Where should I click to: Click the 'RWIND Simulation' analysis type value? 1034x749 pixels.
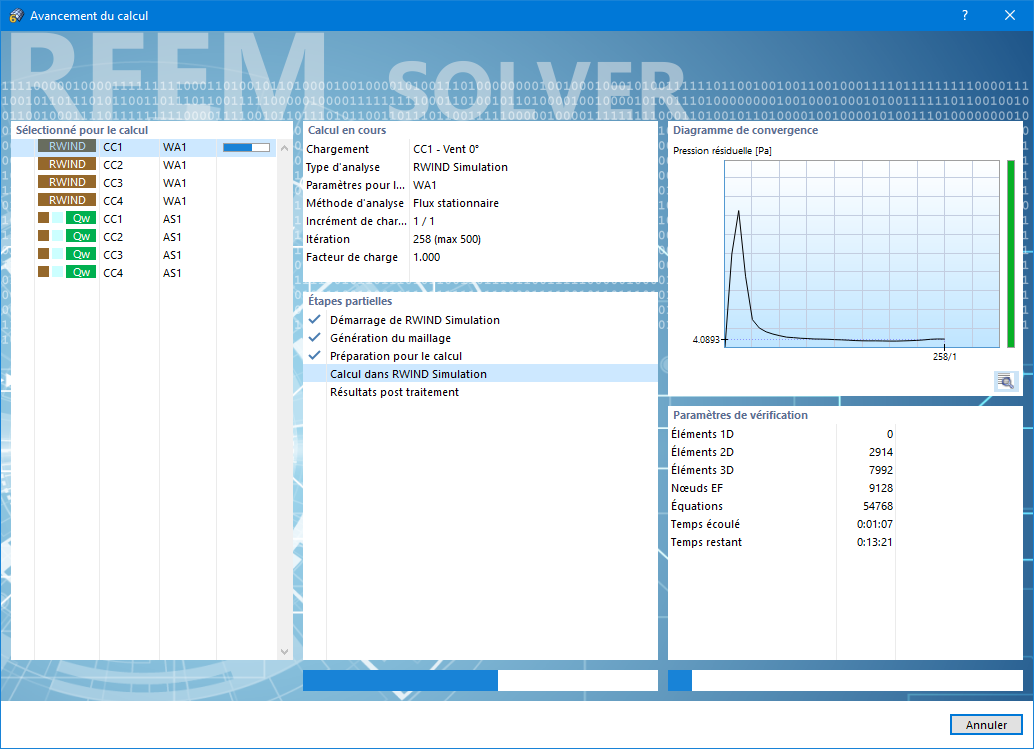pyautogui.click(x=460, y=167)
